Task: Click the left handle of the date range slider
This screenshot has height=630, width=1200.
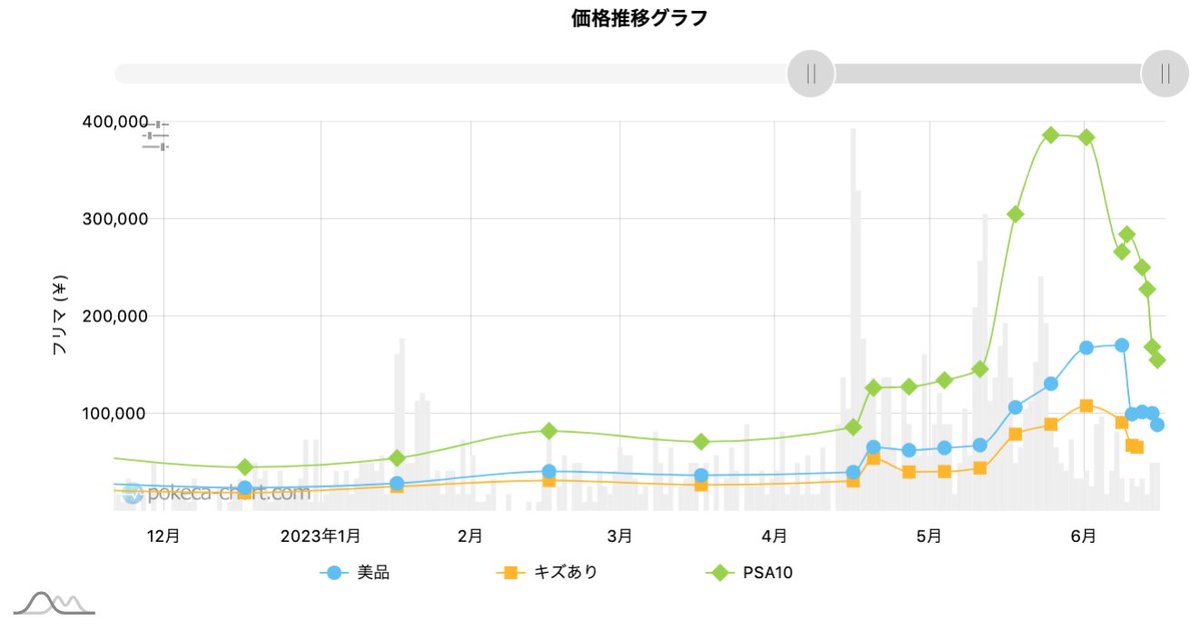Action: [811, 72]
